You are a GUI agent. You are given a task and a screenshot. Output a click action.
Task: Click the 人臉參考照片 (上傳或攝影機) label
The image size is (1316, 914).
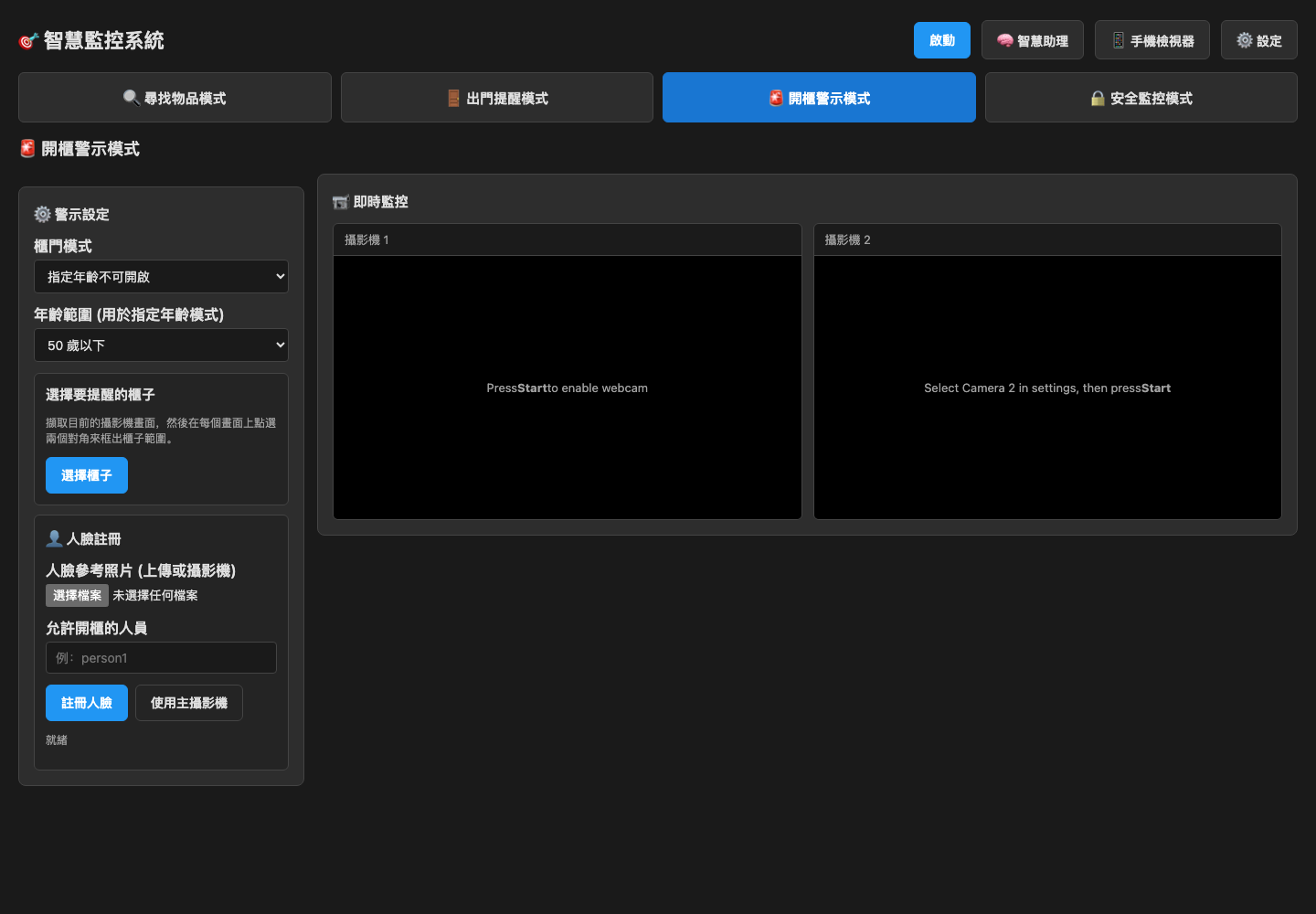click(x=141, y=570)
